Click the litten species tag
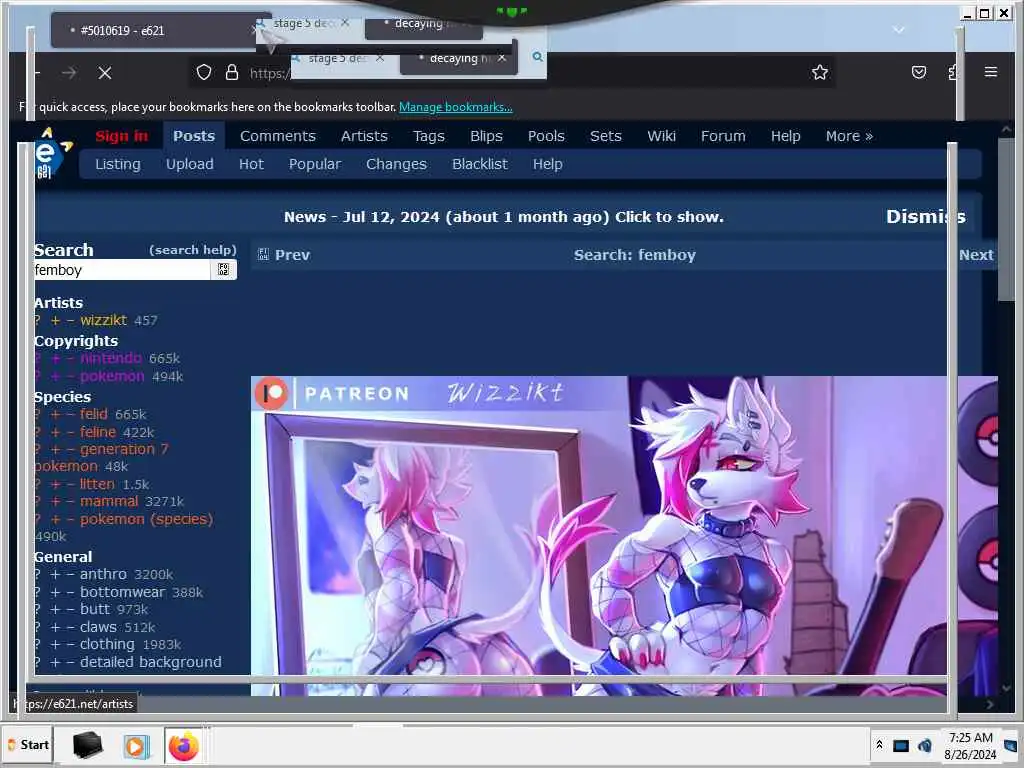1024x768 pixels. coord(97,484)
